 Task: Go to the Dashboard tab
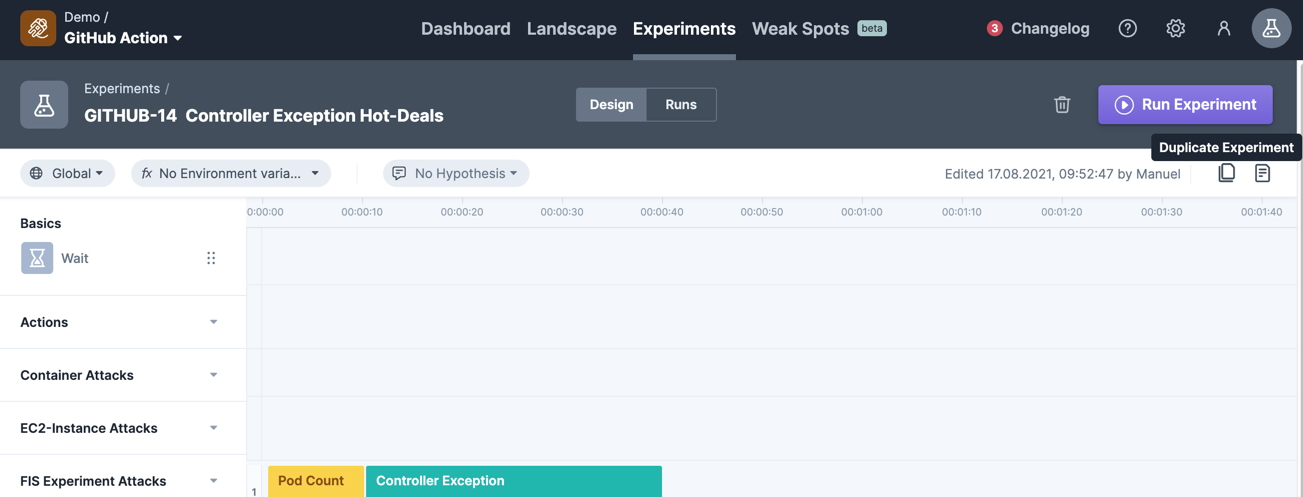click(x=465, y=28)
